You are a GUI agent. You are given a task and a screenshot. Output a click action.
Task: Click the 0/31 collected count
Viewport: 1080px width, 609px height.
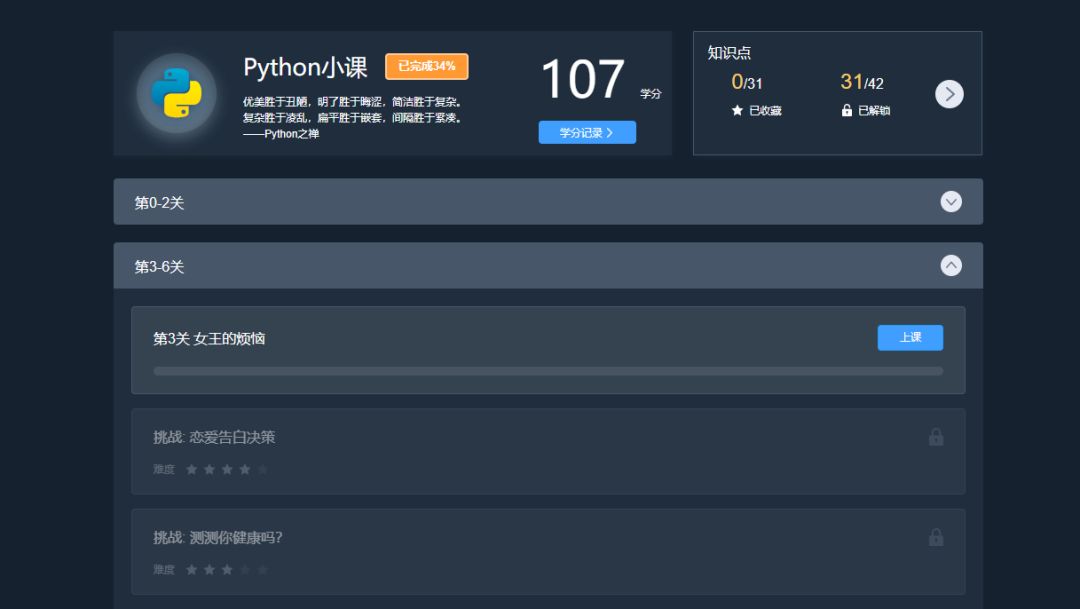point(747,83)
